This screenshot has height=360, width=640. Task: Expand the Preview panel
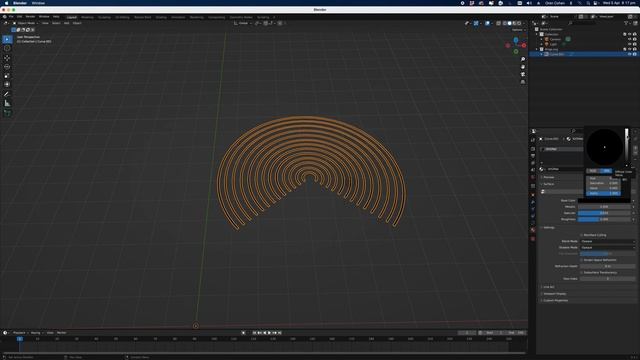tap(549, 177)
